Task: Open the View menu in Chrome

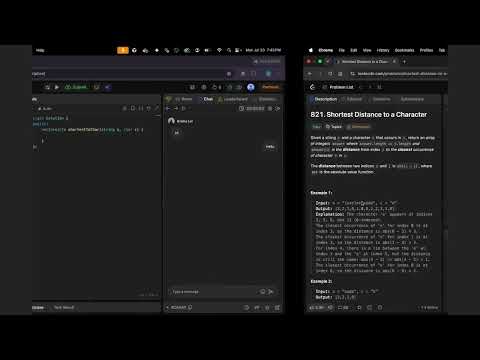Action: point(367,50)
